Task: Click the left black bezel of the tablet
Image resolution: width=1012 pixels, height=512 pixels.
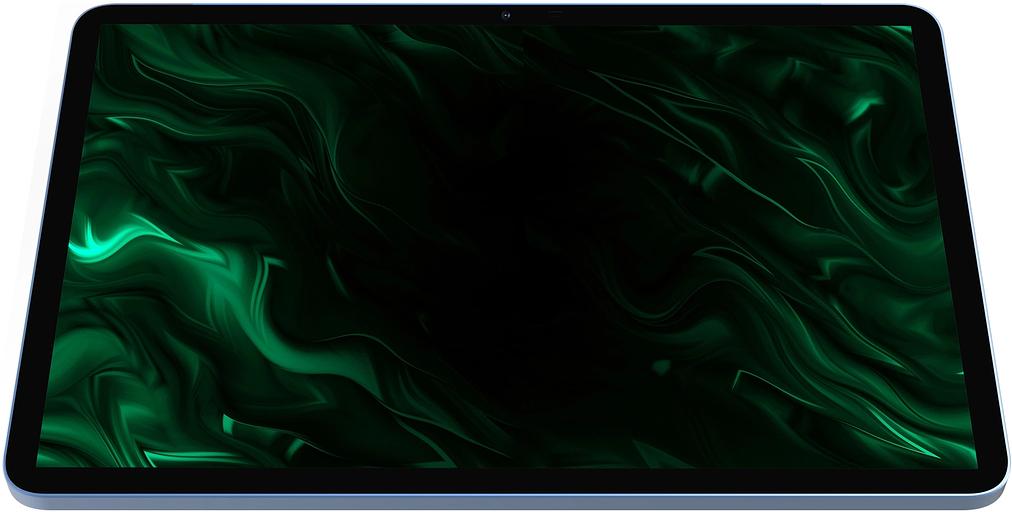Action: [50, 250]
